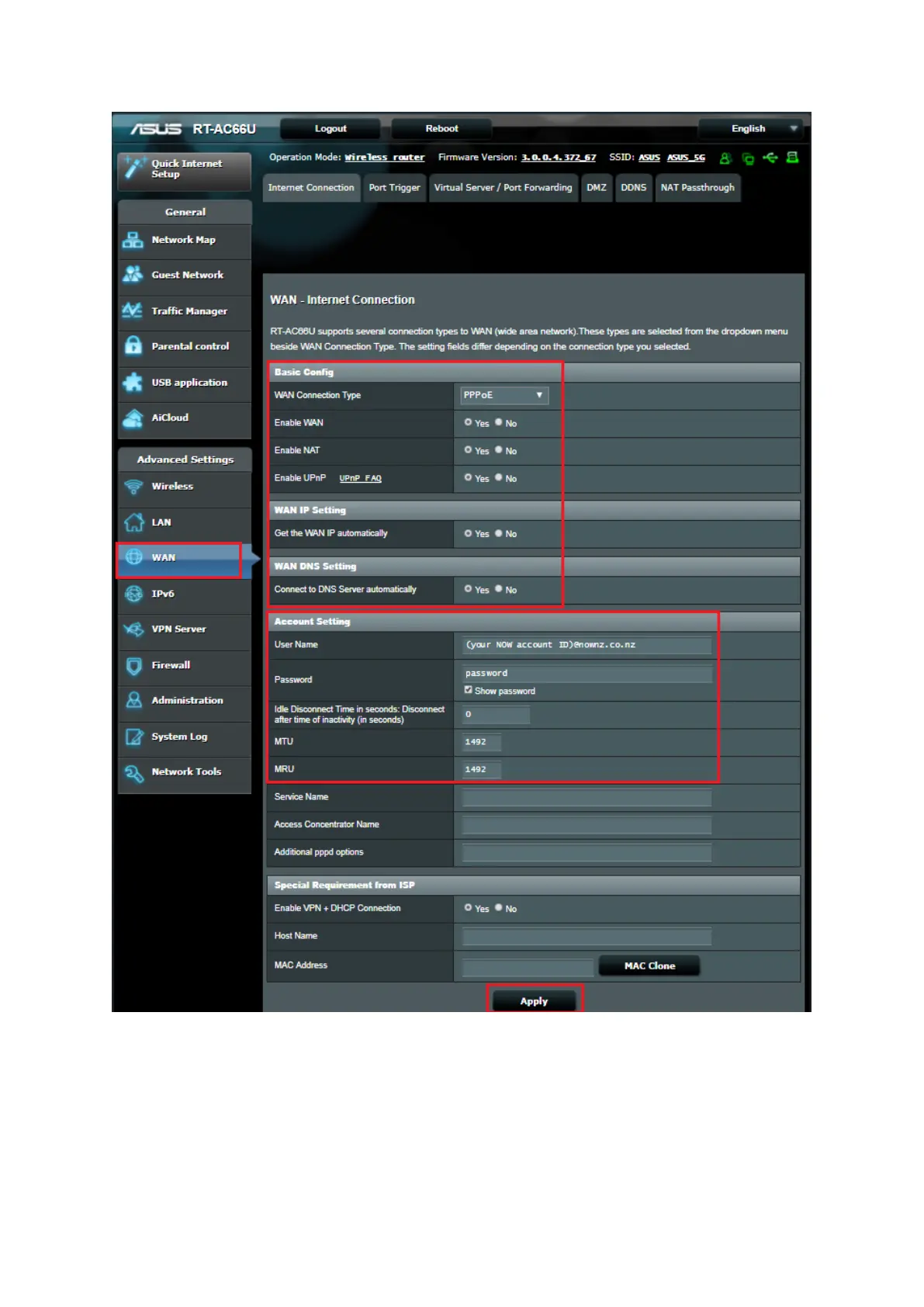Screen dimensions: 924x1307
Task: Select No for Enable VPN + DHCP Connection
Action: click(x=499, y=907)
